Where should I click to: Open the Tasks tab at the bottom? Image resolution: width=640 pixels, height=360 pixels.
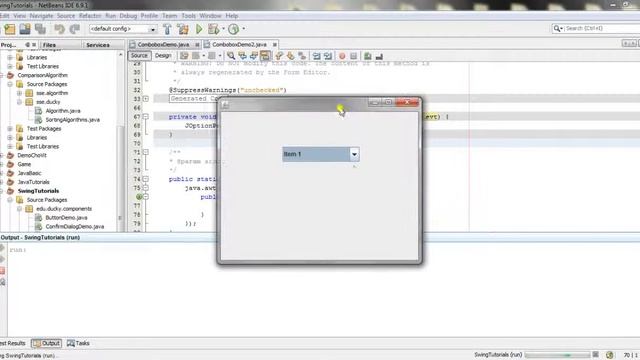(78, 343)
